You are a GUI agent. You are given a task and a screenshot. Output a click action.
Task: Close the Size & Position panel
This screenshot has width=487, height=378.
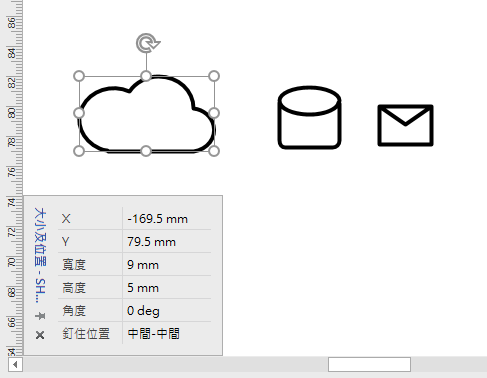tap(40, 335)
